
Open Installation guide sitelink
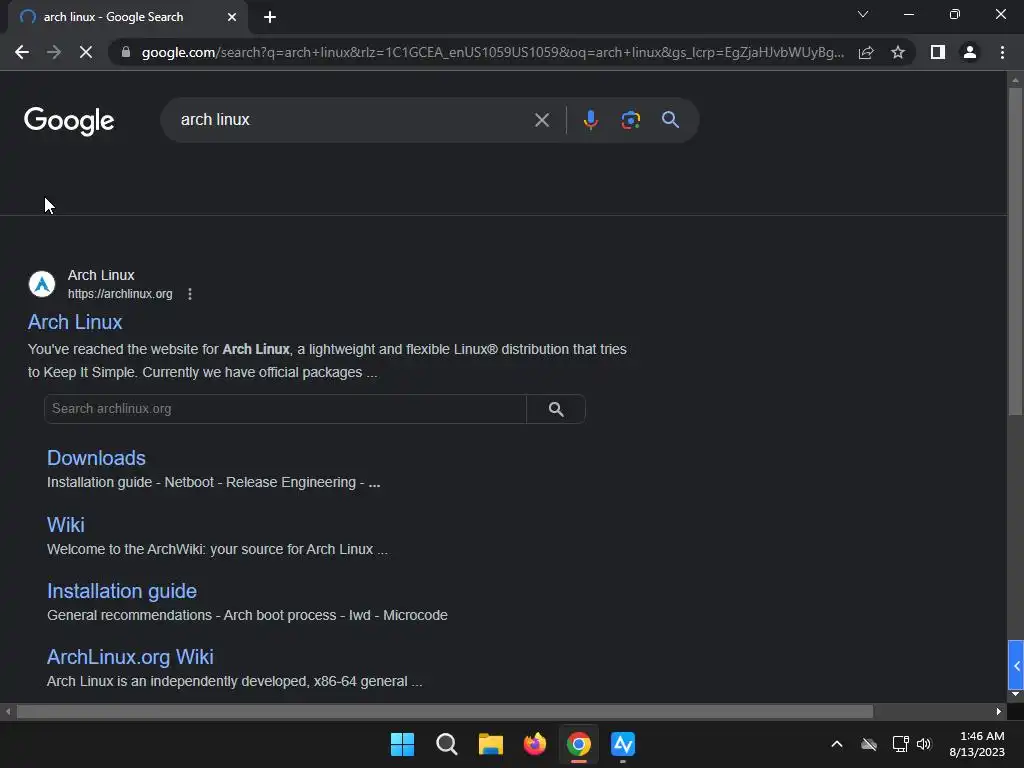coord(121,591)
